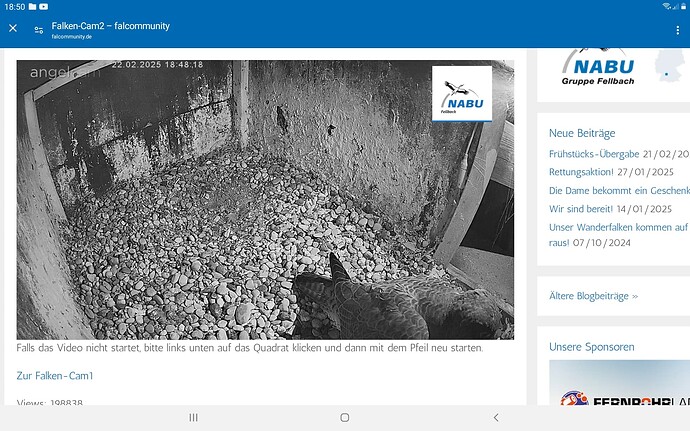Open Android recent apps button

(x=193, y=417)
